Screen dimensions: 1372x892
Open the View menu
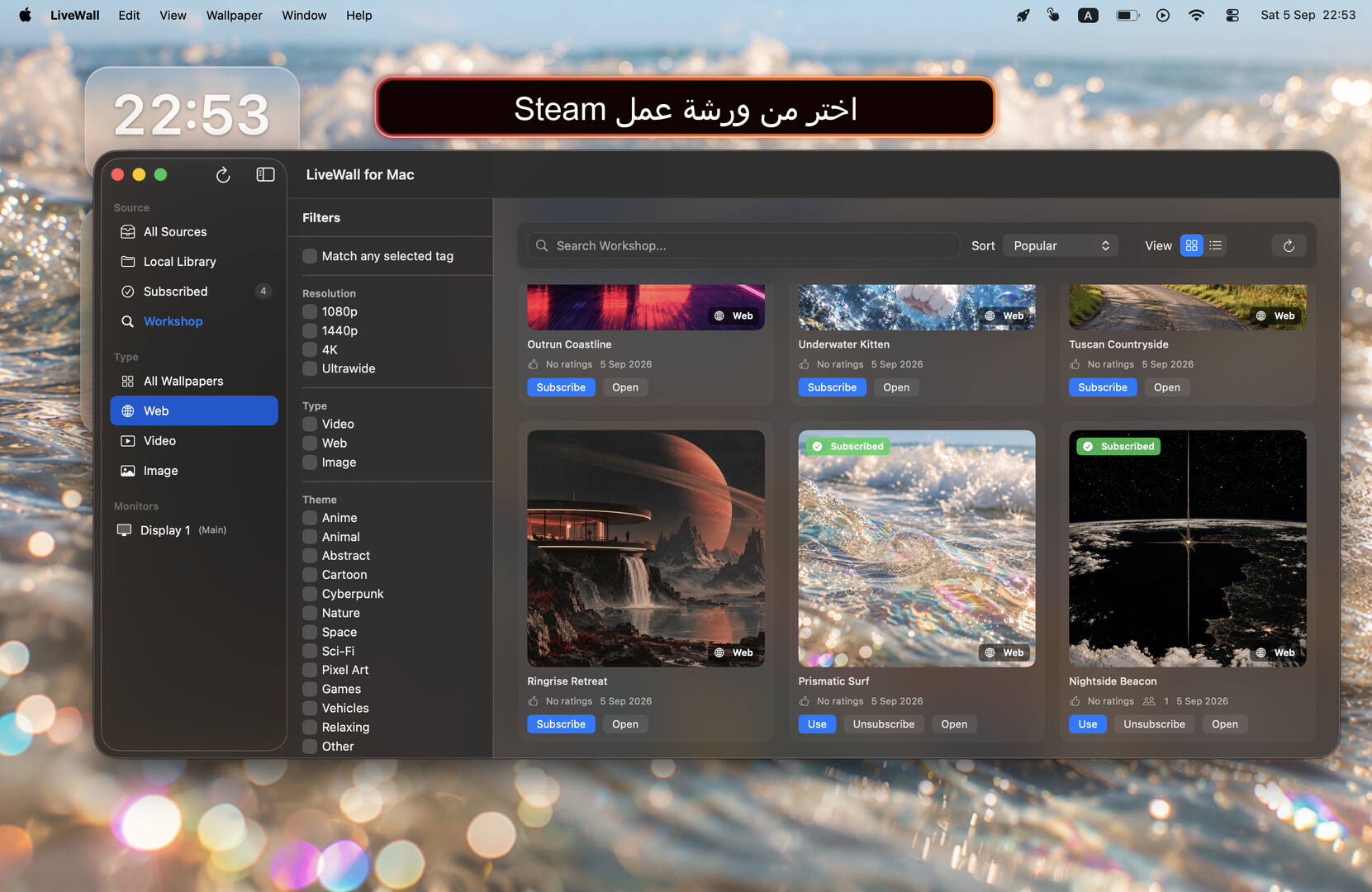pyautogui.click(x=173, y=15)
